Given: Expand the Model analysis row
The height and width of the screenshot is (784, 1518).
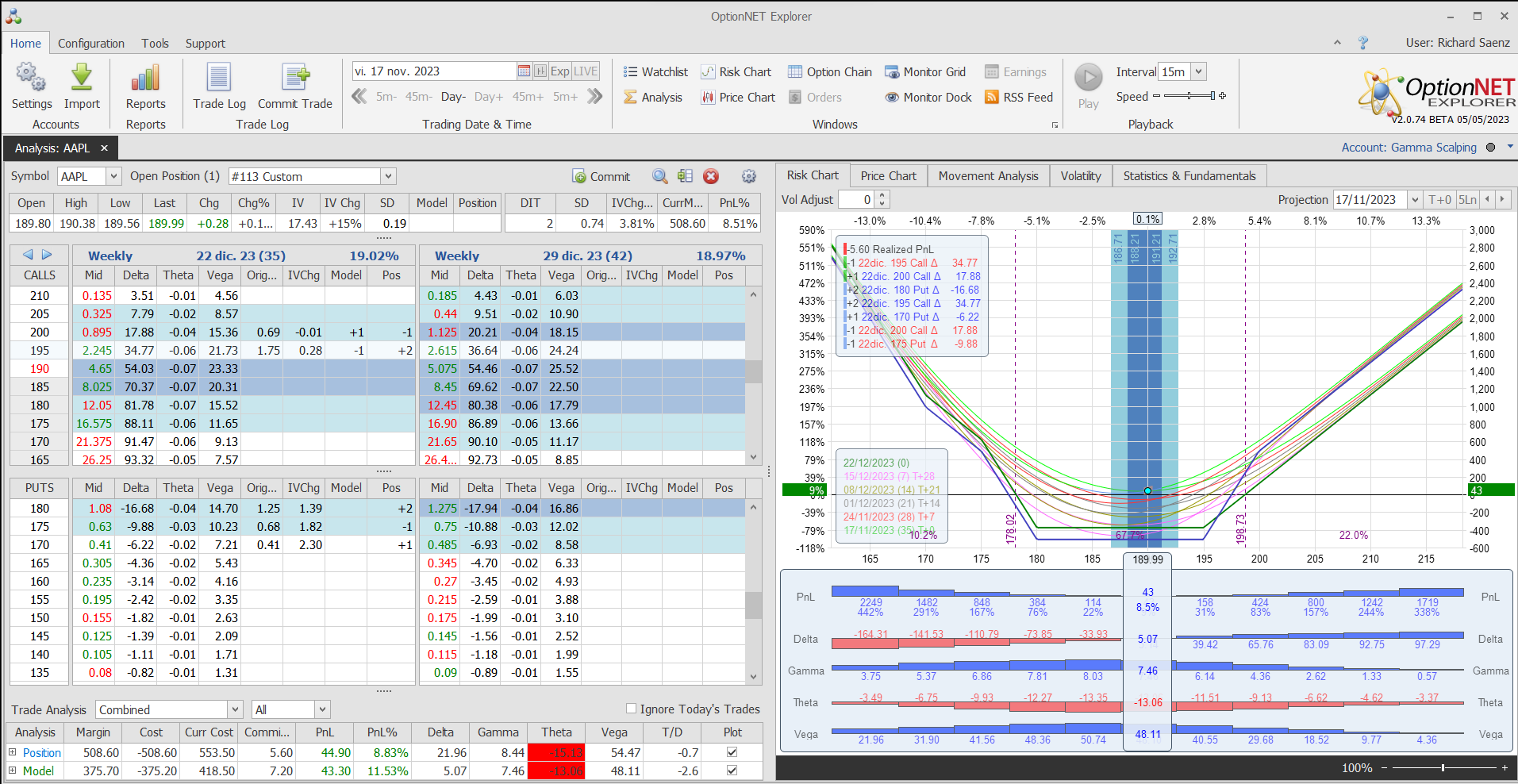Looking at the screenshot, I should 12,771.
